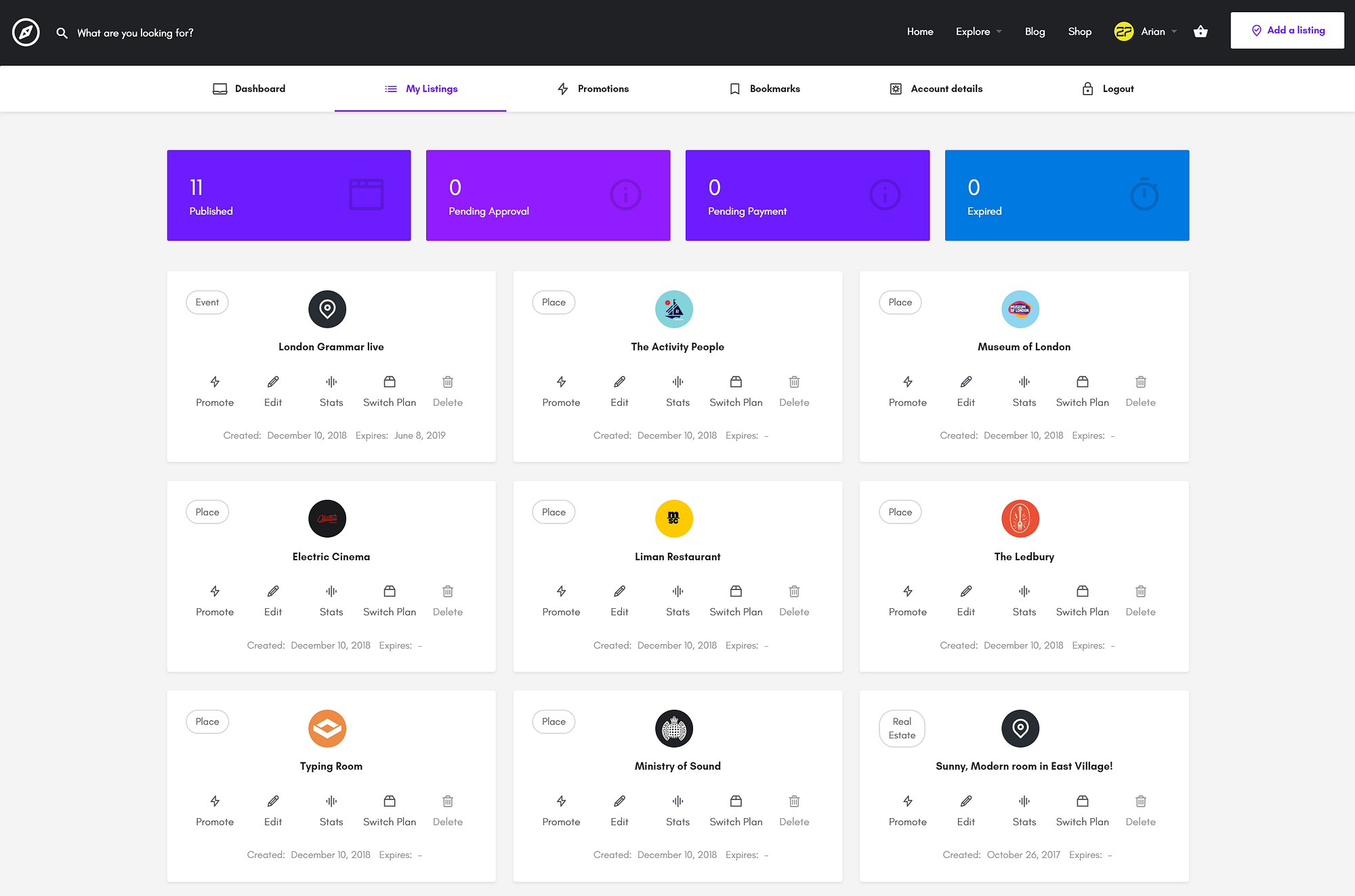Open the Bookmarks tab

764,89
